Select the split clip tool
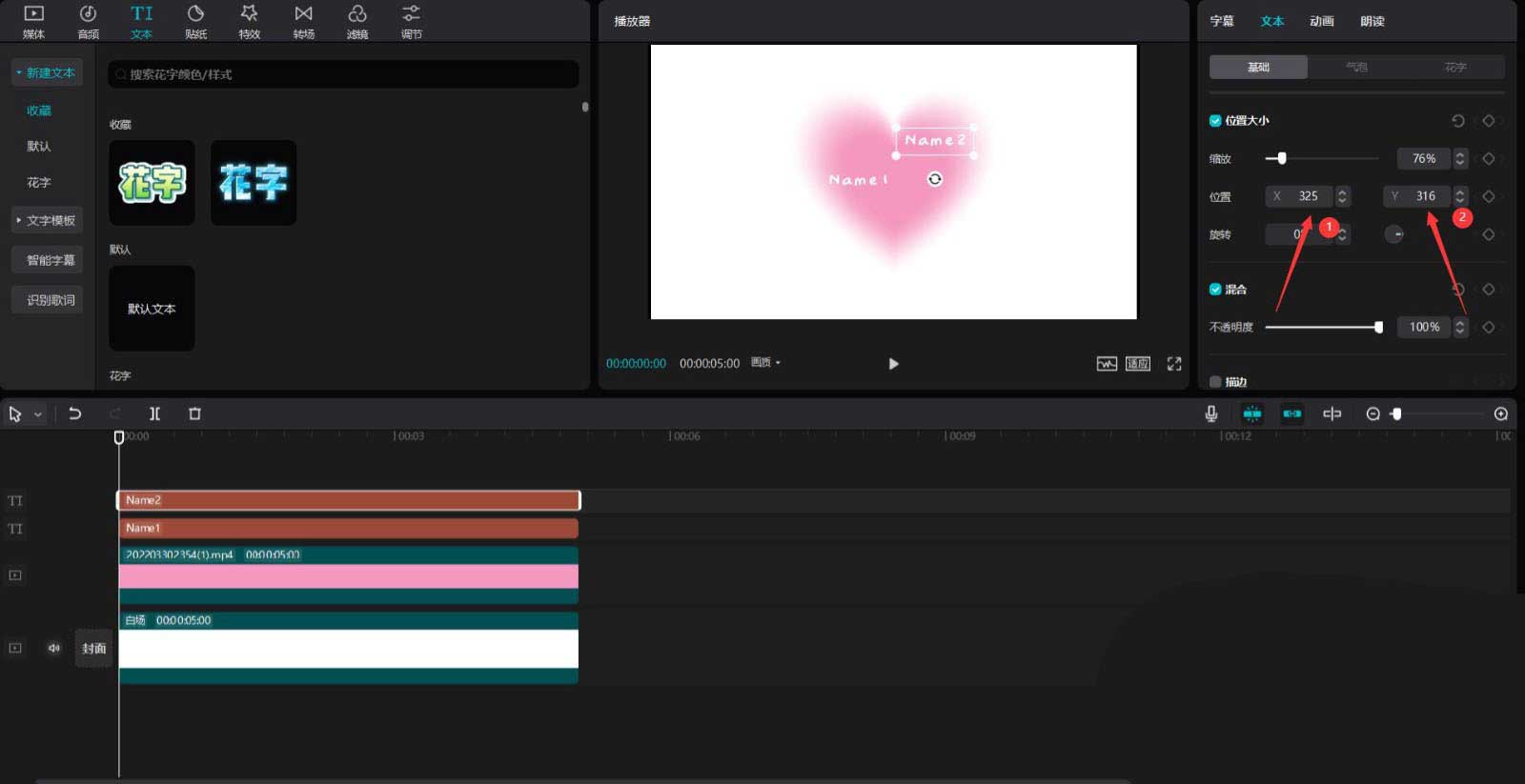The height and width of the screenshot is (784, 1525). [154, 413]
